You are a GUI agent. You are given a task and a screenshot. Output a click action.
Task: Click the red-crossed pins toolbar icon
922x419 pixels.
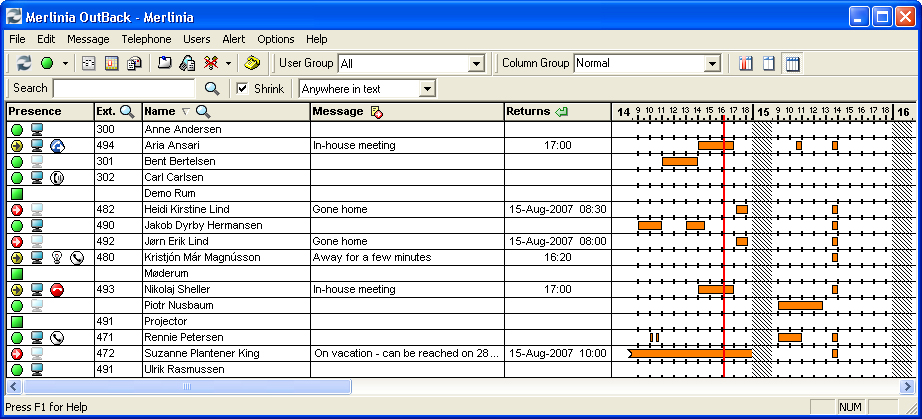[211, 63]
